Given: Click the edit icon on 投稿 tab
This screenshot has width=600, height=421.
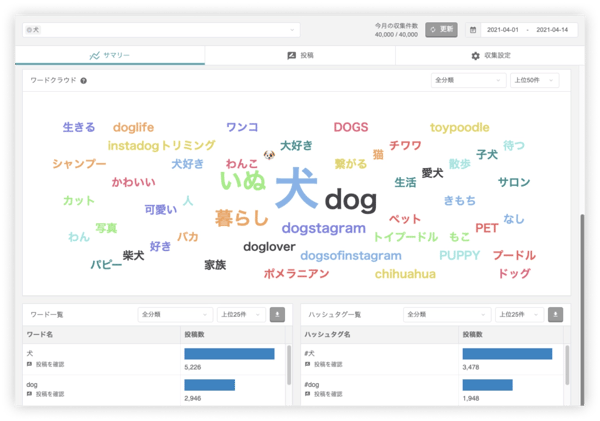Looking at the screenshot, I should pos(292,55).
